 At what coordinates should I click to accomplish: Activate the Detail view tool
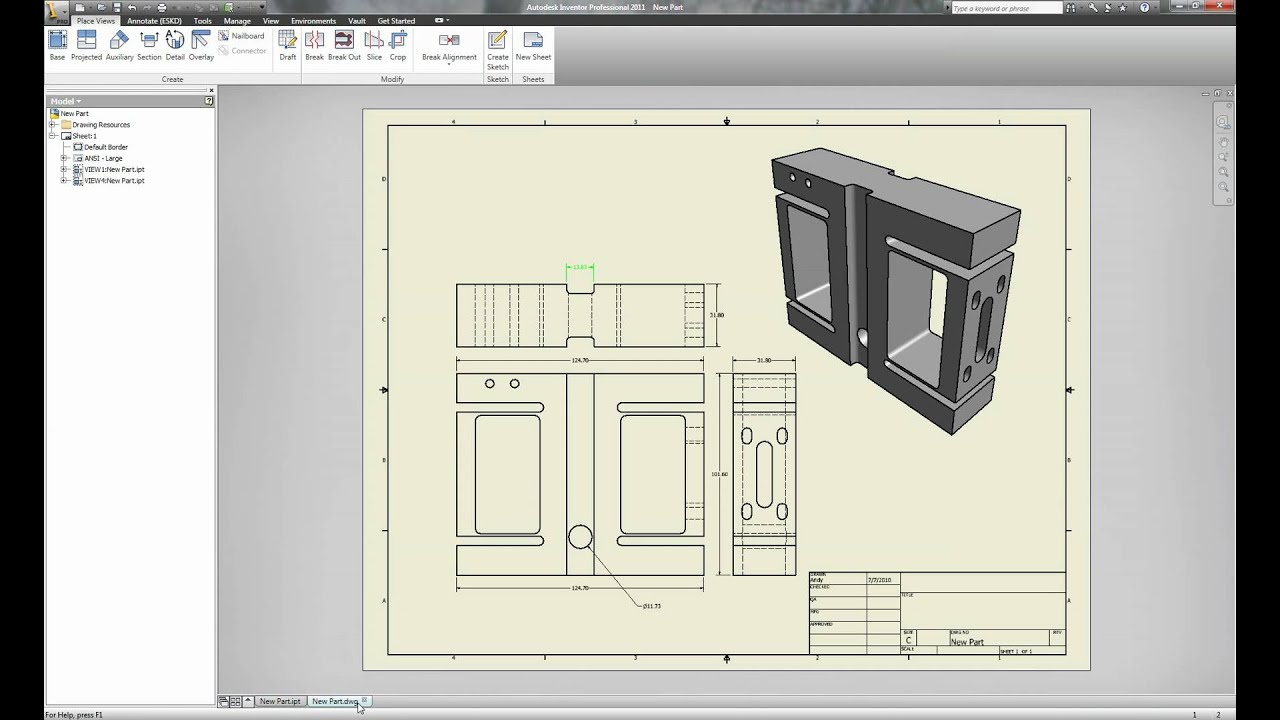pos(175,45)
